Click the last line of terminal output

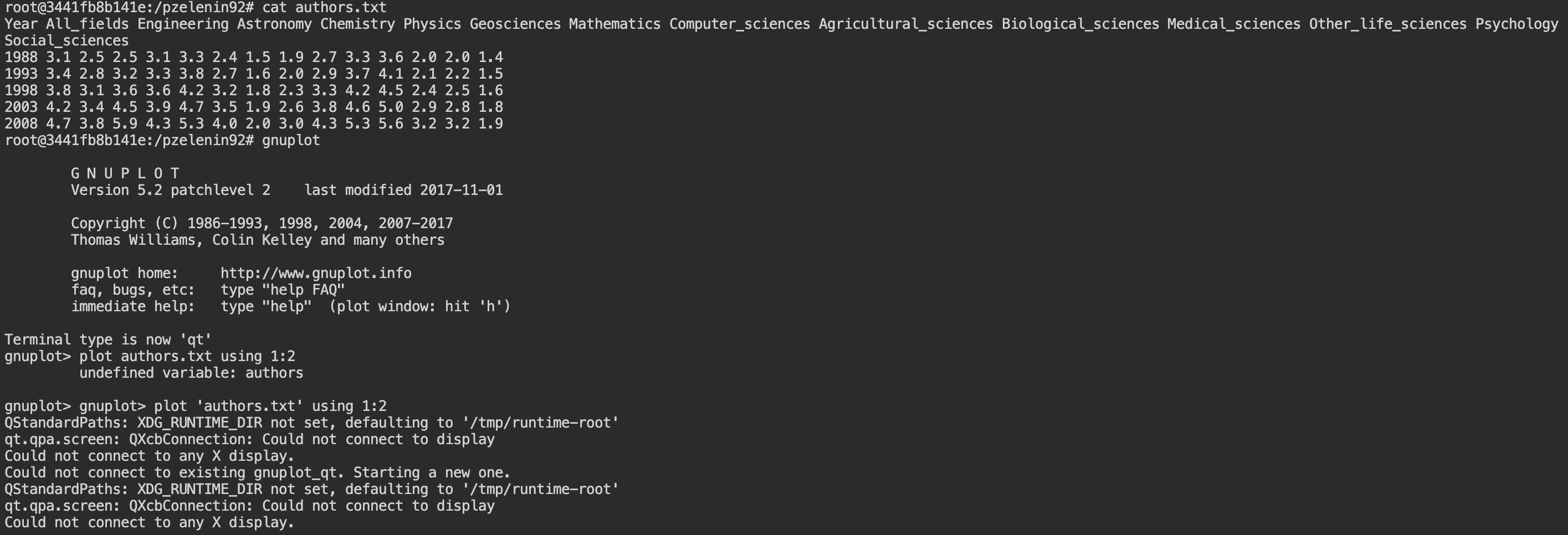(149, 523)
